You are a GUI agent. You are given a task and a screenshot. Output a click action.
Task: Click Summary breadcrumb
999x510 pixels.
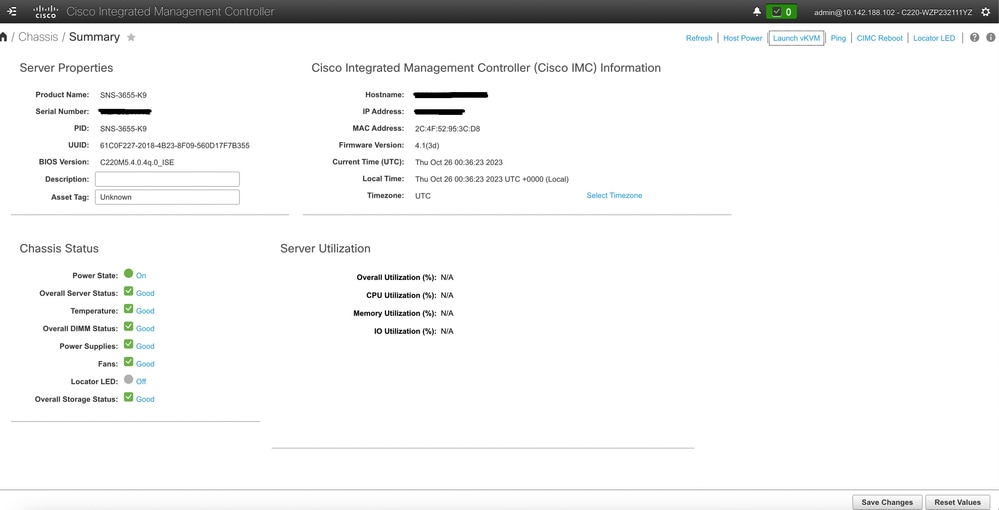pyautogui.click(x=94, y=37)
